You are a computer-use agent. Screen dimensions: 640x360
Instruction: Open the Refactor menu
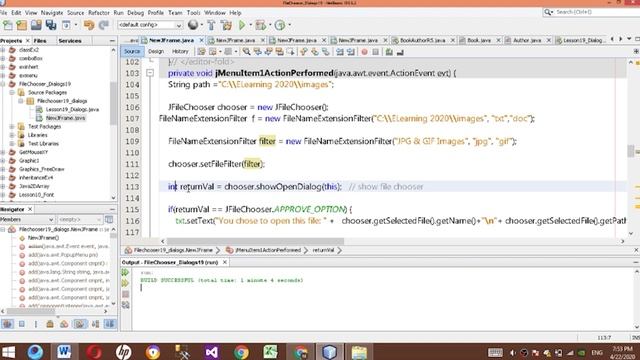99,13
